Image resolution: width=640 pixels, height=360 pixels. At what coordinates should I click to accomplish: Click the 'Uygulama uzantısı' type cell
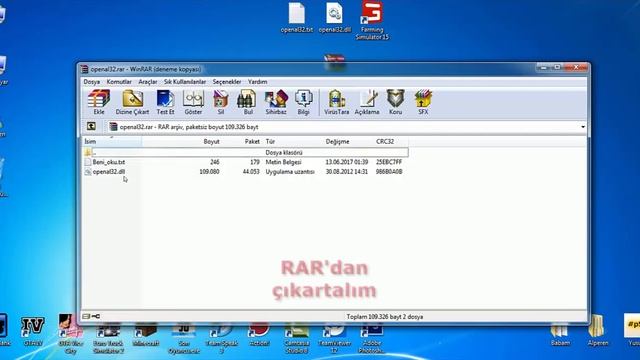[290, 172]
